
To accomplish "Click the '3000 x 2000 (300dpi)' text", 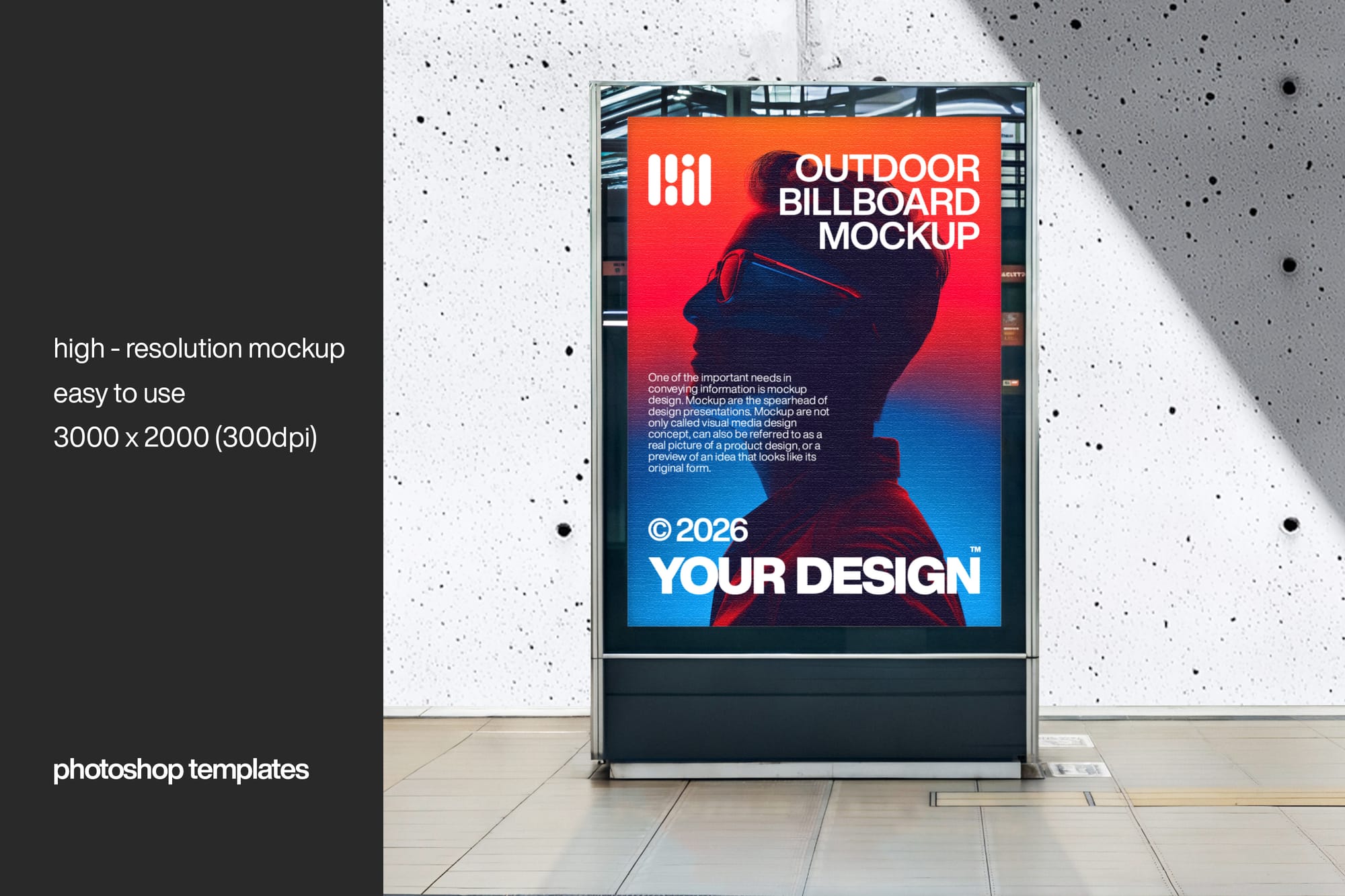I will (x=185, y=438).
